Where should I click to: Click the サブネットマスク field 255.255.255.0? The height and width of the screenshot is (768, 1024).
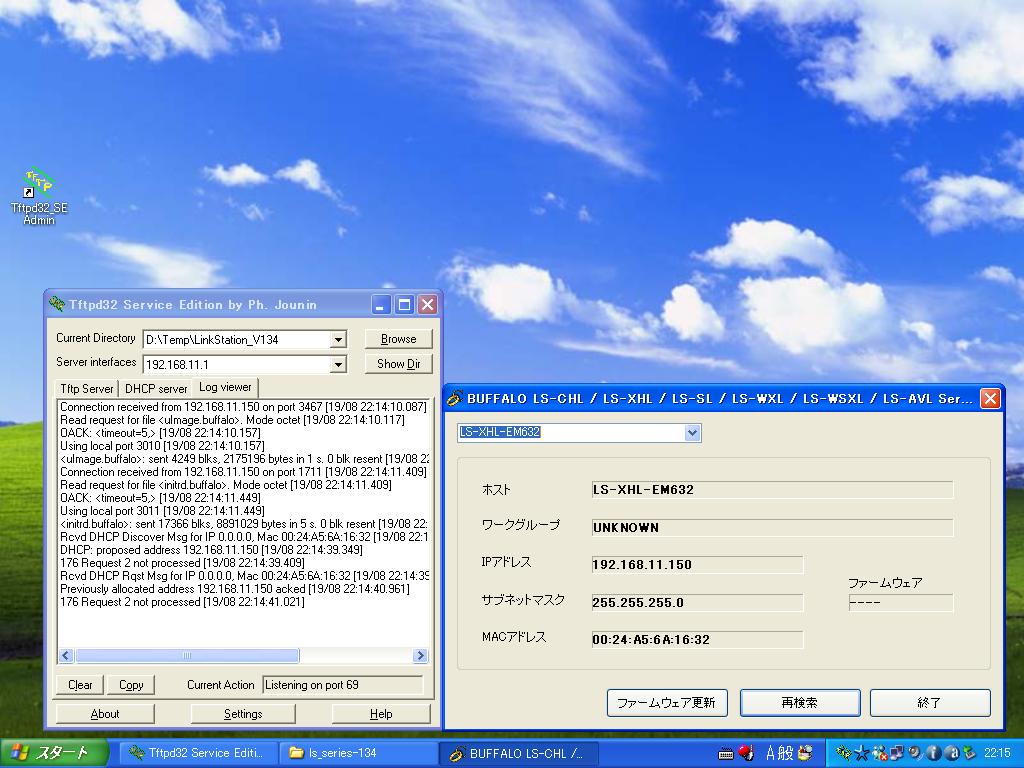[697, 603]
